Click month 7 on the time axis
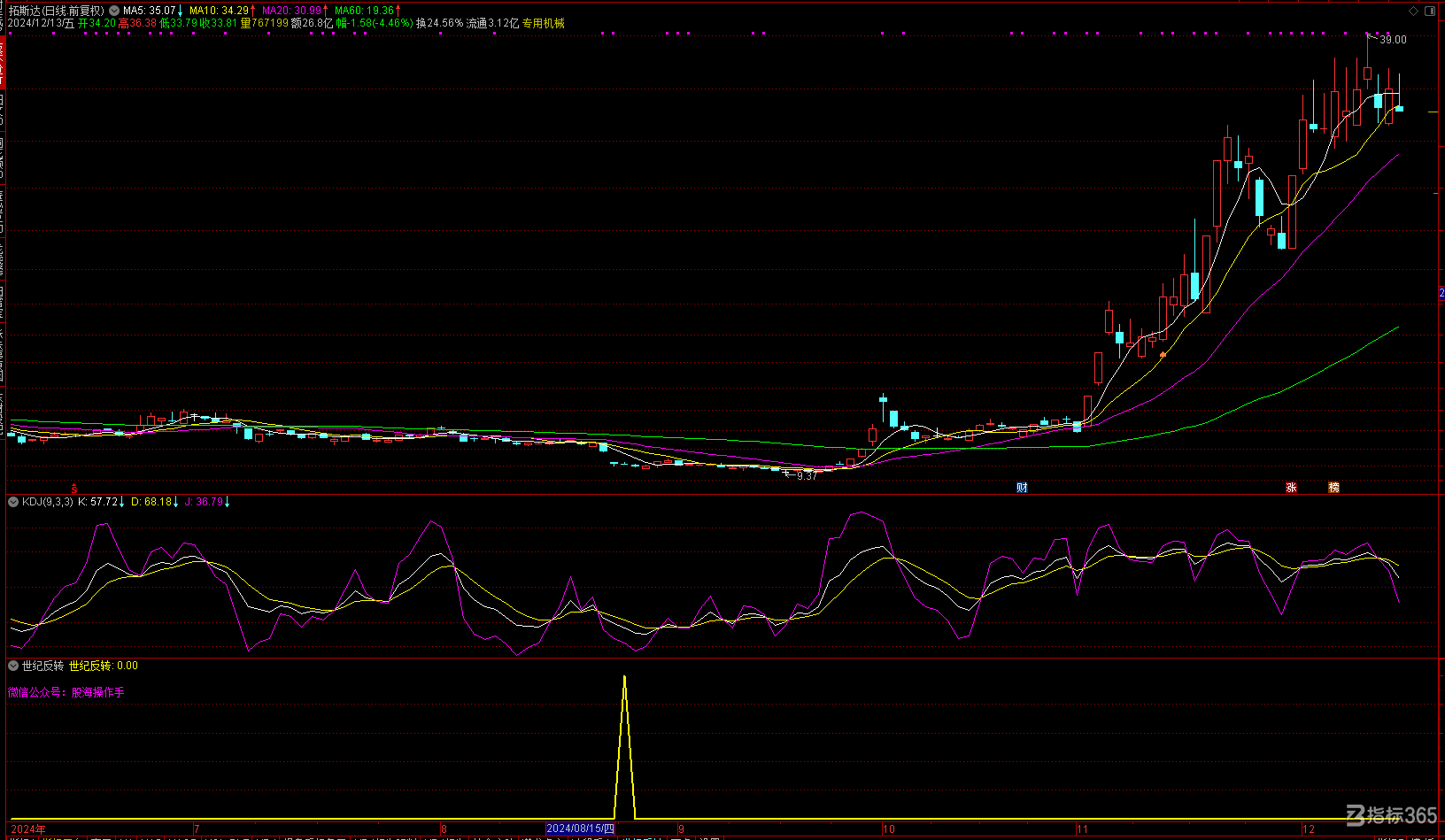The height and width of the screenshot is (840, 1445). (x=197, y=829)
